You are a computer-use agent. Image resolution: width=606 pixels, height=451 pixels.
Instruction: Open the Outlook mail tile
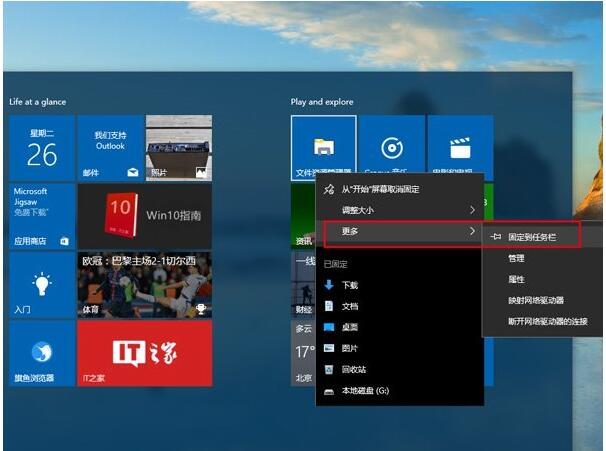[110, 148]
